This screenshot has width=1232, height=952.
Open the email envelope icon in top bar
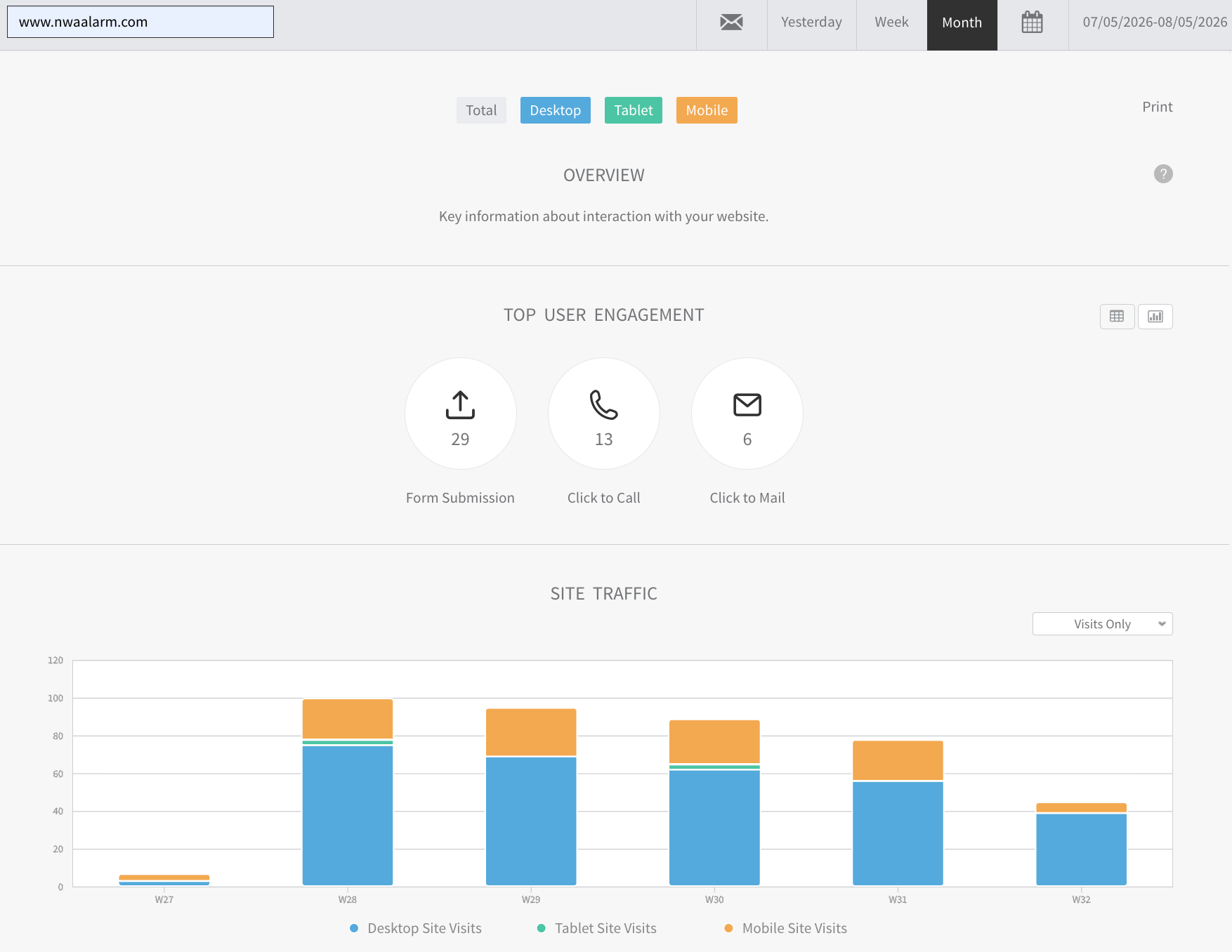[x=731, y=22]
